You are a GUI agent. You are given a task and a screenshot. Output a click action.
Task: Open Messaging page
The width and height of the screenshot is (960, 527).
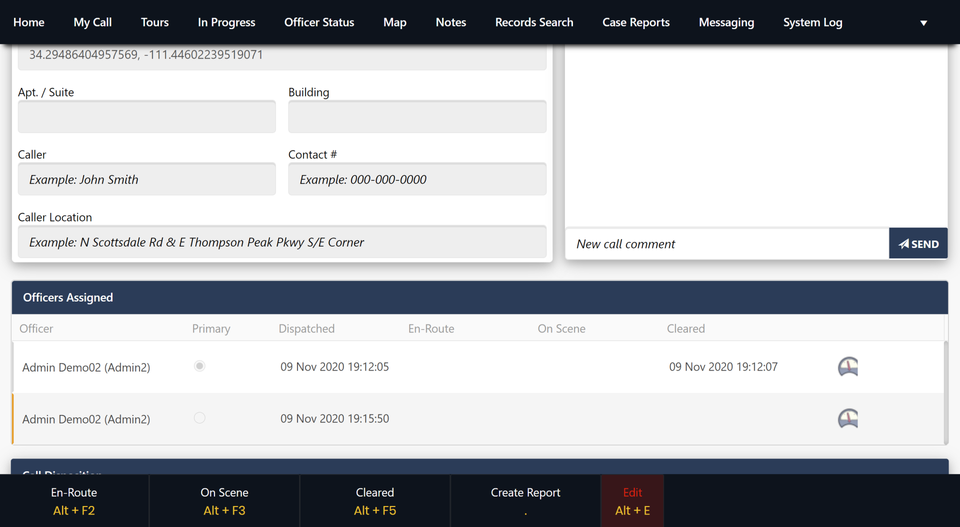click(726, 22)
